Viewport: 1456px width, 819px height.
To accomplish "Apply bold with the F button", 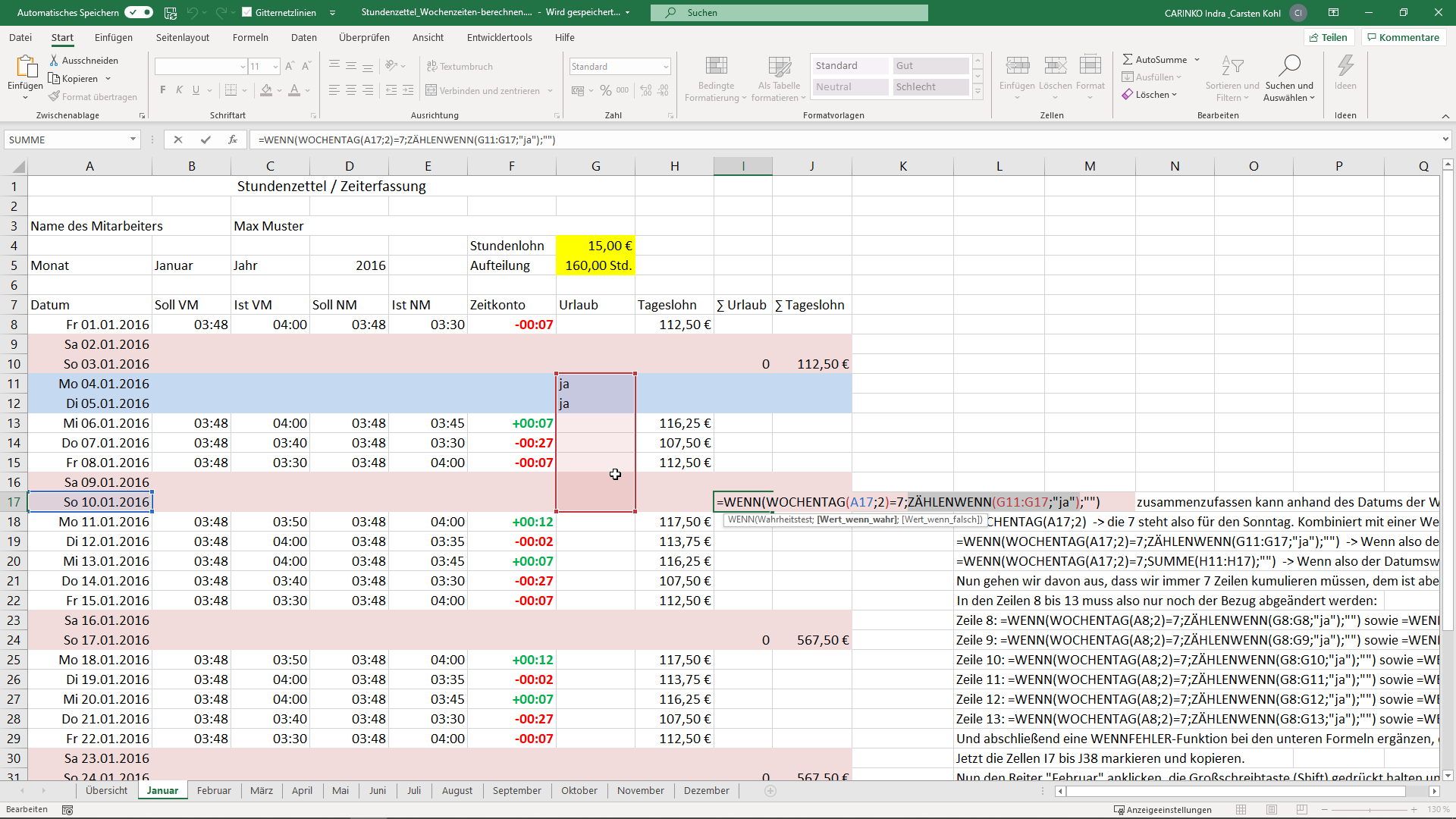I will pos(163,90).
